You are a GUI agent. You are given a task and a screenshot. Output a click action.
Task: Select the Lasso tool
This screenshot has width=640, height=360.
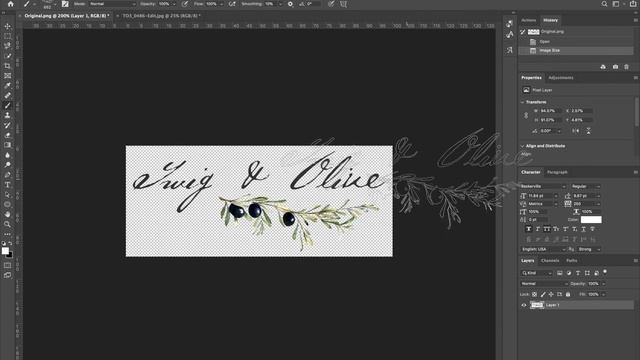point(7,46)
